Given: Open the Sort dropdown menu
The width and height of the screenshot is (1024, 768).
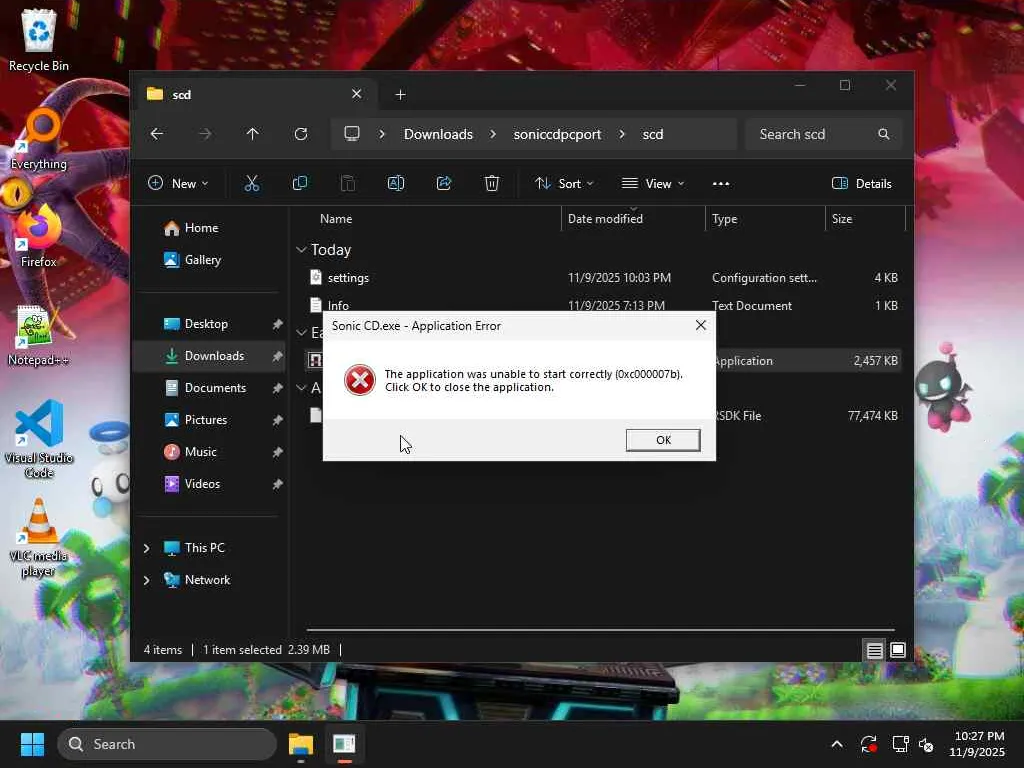Looking at the screenshot, I should click(x=564, y=184).
